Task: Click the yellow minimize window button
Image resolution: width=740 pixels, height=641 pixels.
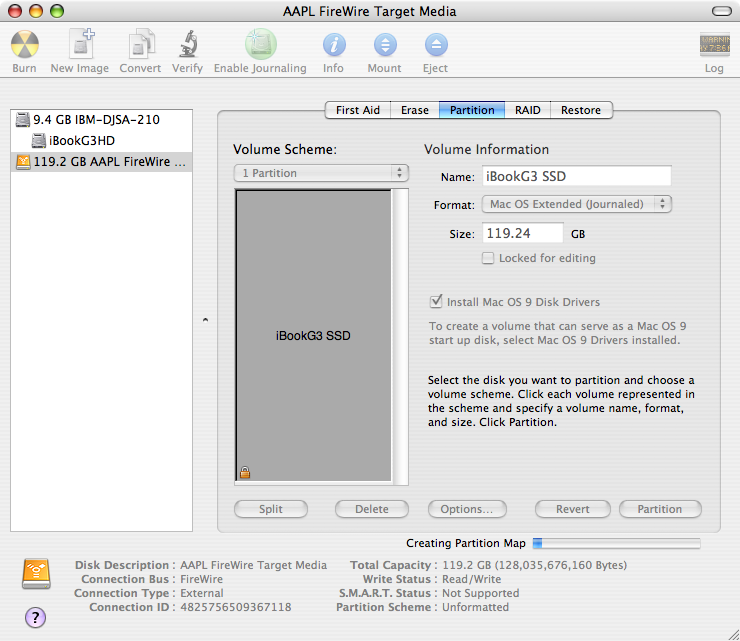Action: [36, 11]
